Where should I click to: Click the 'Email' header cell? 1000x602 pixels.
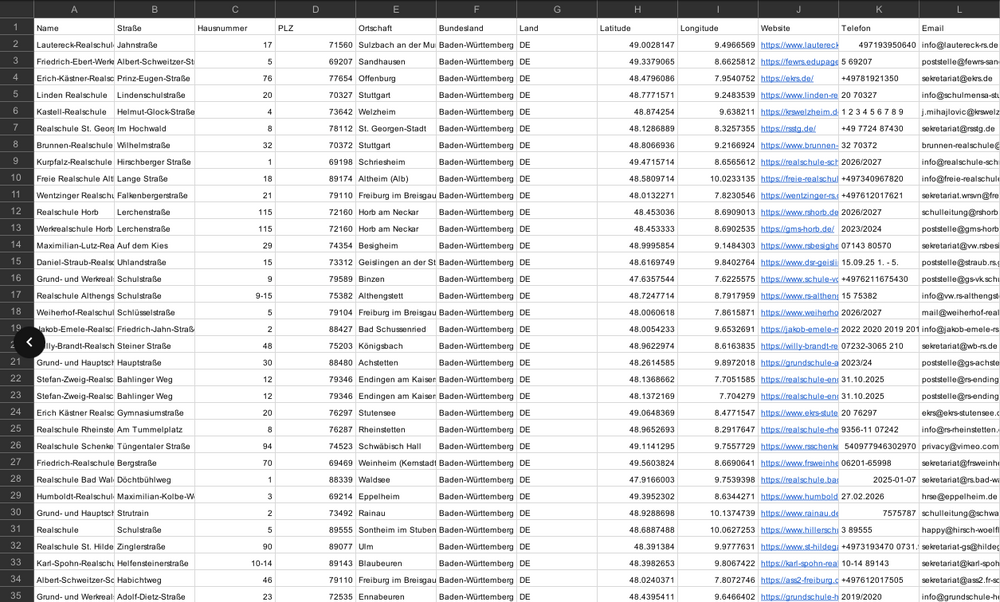click(x=959, y=28)
